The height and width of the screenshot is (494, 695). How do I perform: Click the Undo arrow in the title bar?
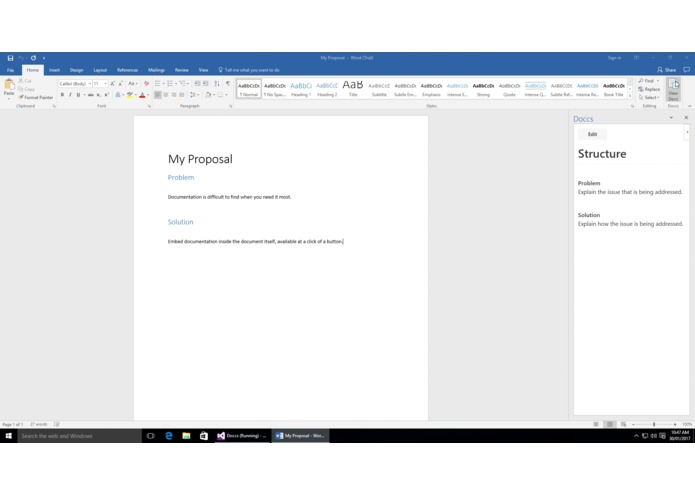coord(21,58)
